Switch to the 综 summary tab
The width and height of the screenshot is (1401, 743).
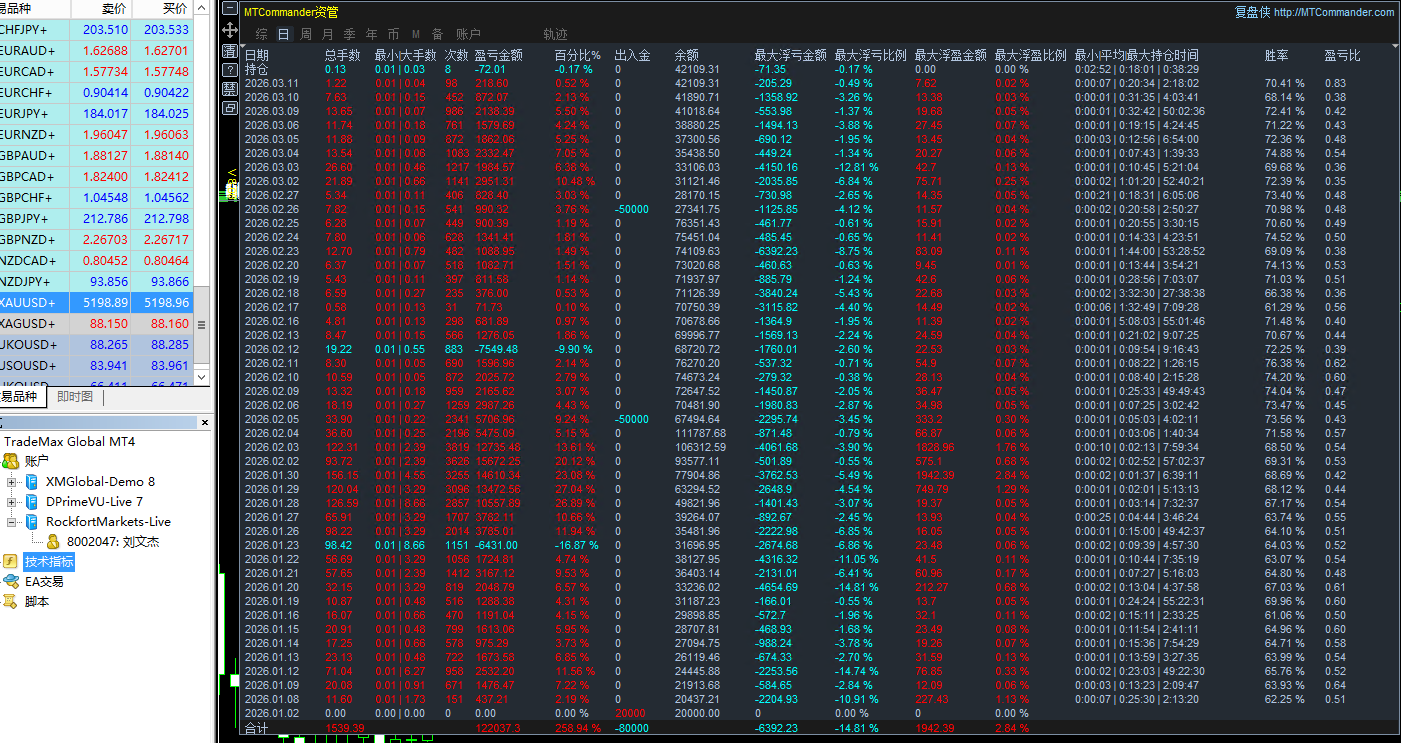click(x=261, y=34)
